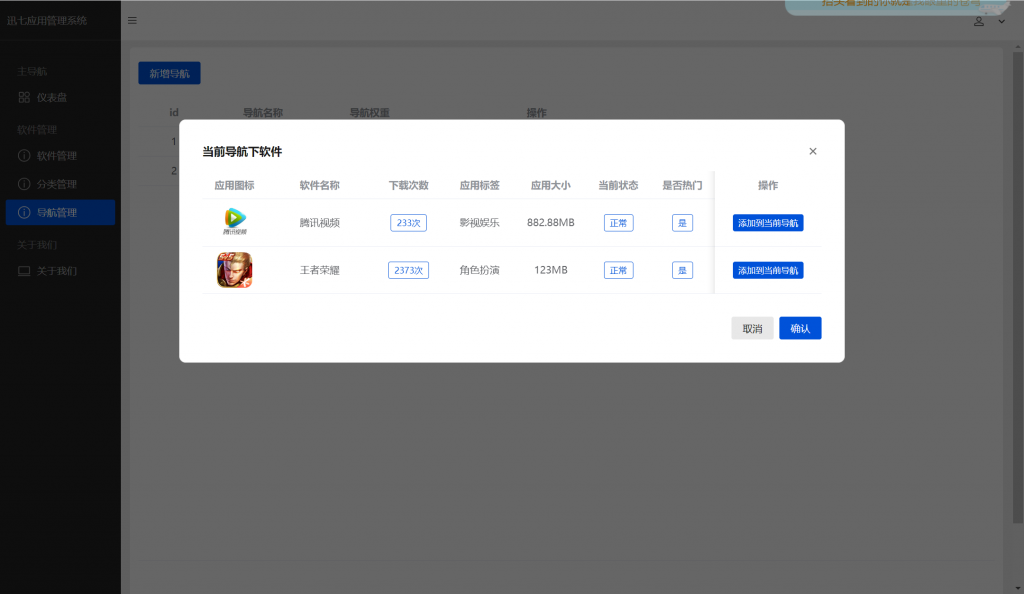This screenshot has height=594, width=1024.
Task: Click the page vertical scrollbar
Action: click(x=1017, y=287)
